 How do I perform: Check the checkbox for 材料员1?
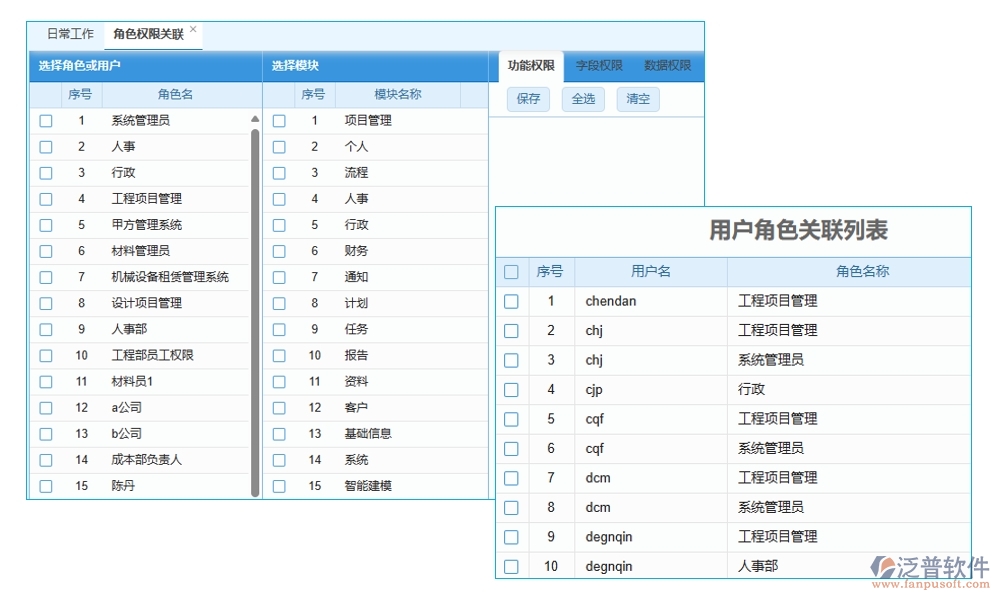coord(46,381)
